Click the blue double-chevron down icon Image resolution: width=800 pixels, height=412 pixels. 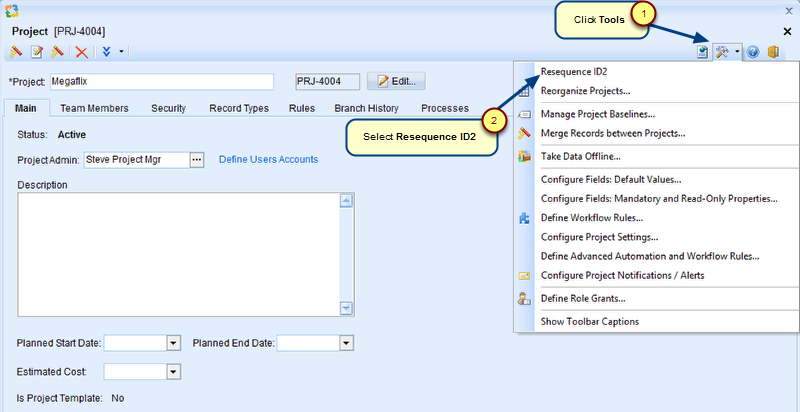(105, 52)
